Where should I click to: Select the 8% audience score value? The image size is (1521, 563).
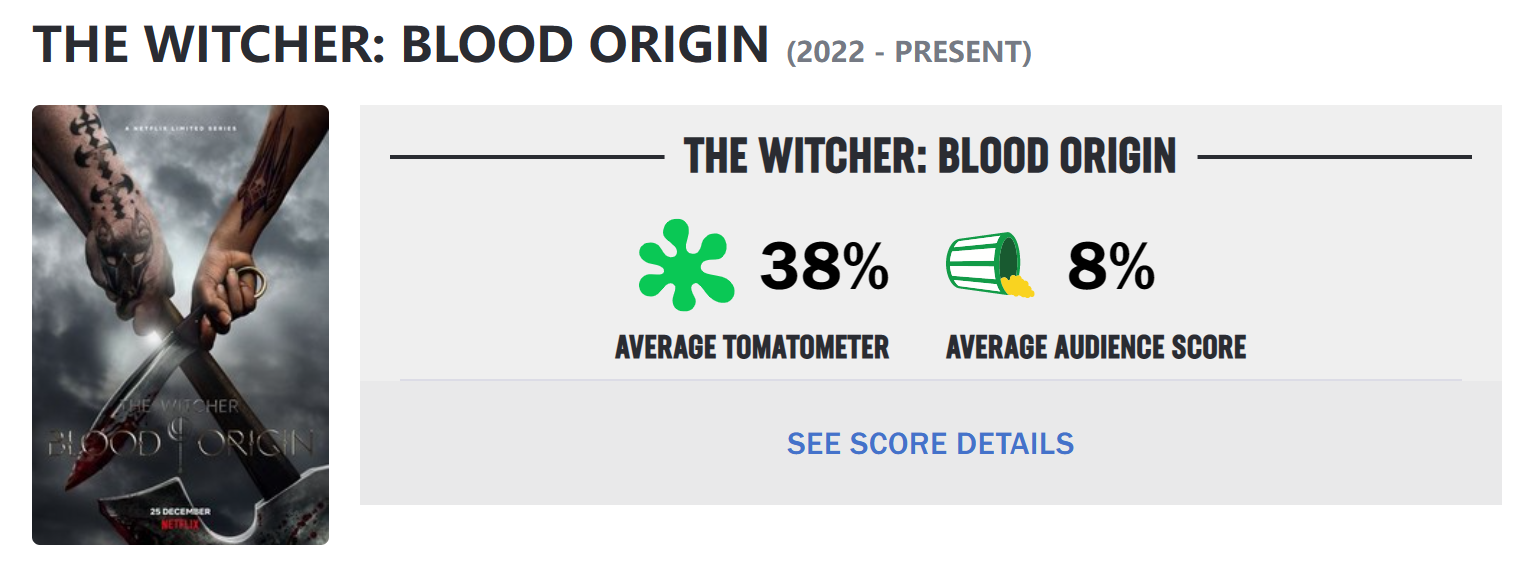coord(1111,267)
